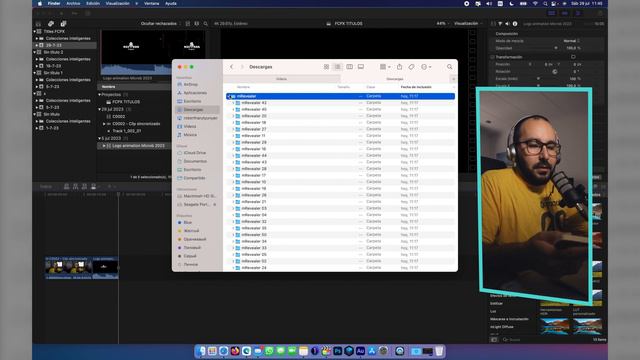640x360 pixels.
Task: Select the C0002 clip in timeline
Action: (x=69, y=268)
